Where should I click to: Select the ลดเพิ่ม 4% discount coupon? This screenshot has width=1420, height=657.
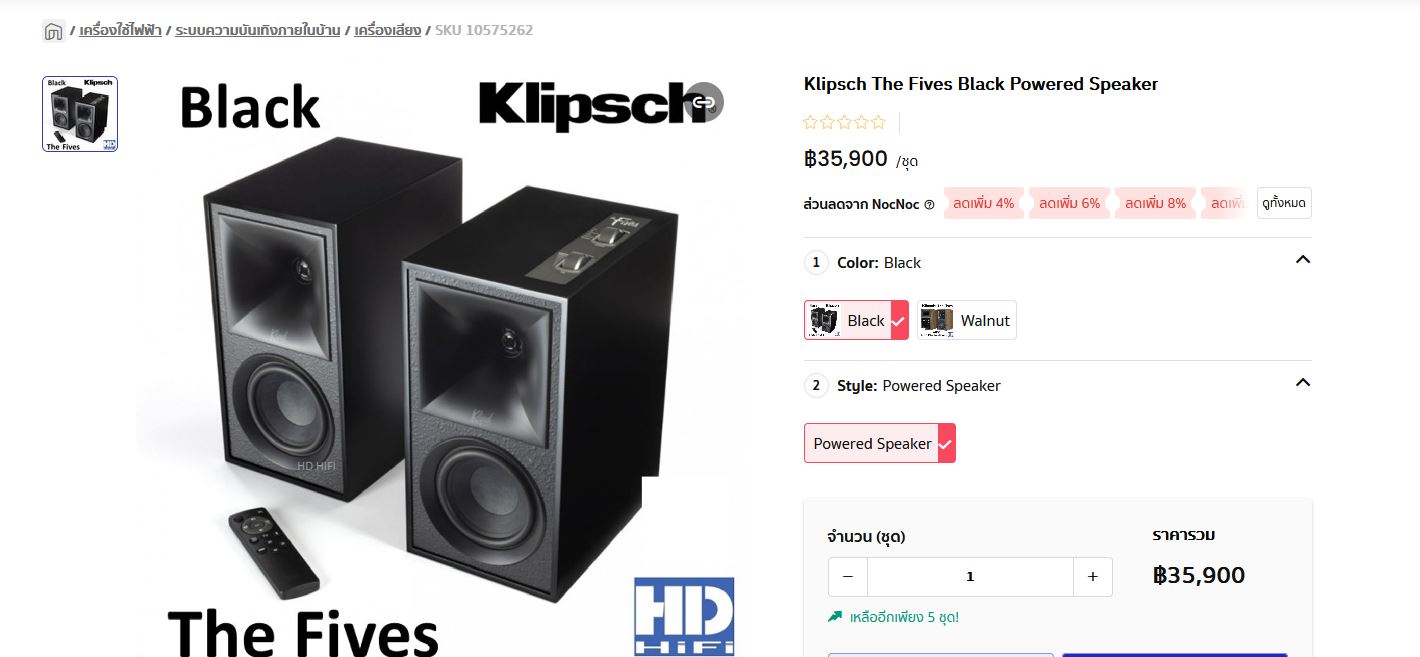(x=984, y=203)
